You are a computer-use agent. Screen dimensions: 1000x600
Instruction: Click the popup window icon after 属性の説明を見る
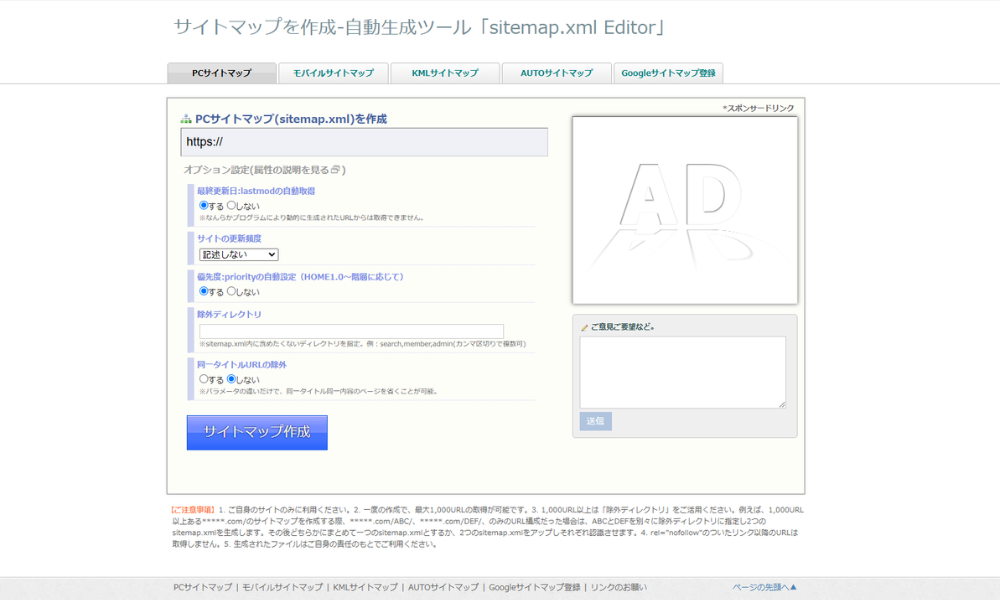coord(336,170)
